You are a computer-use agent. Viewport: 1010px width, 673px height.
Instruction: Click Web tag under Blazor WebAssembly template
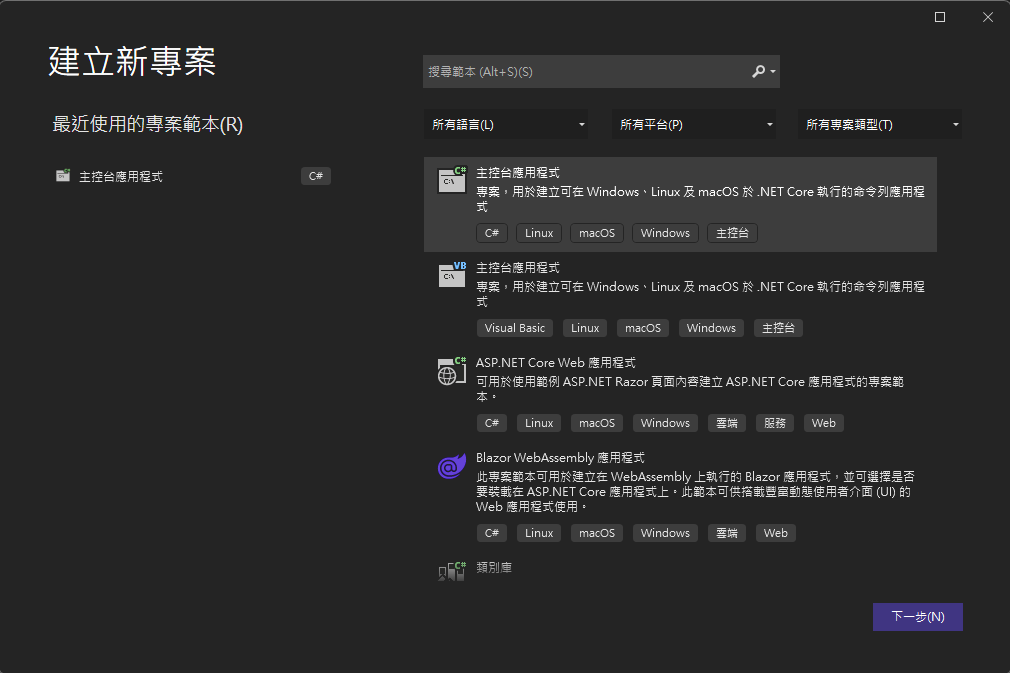[x=776, y=533]
